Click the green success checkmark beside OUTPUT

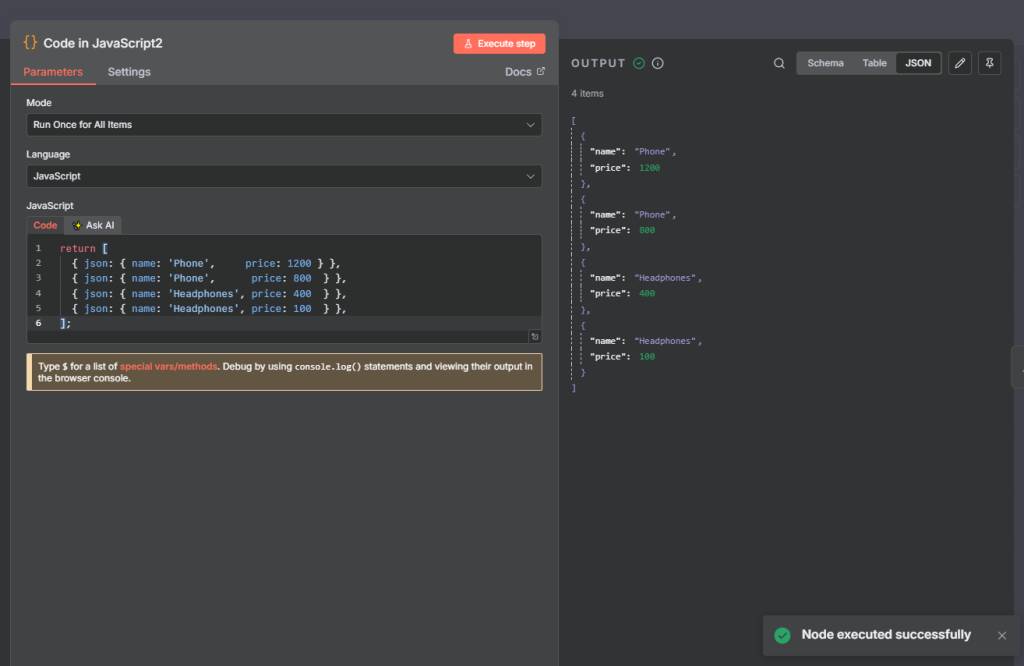639,63
